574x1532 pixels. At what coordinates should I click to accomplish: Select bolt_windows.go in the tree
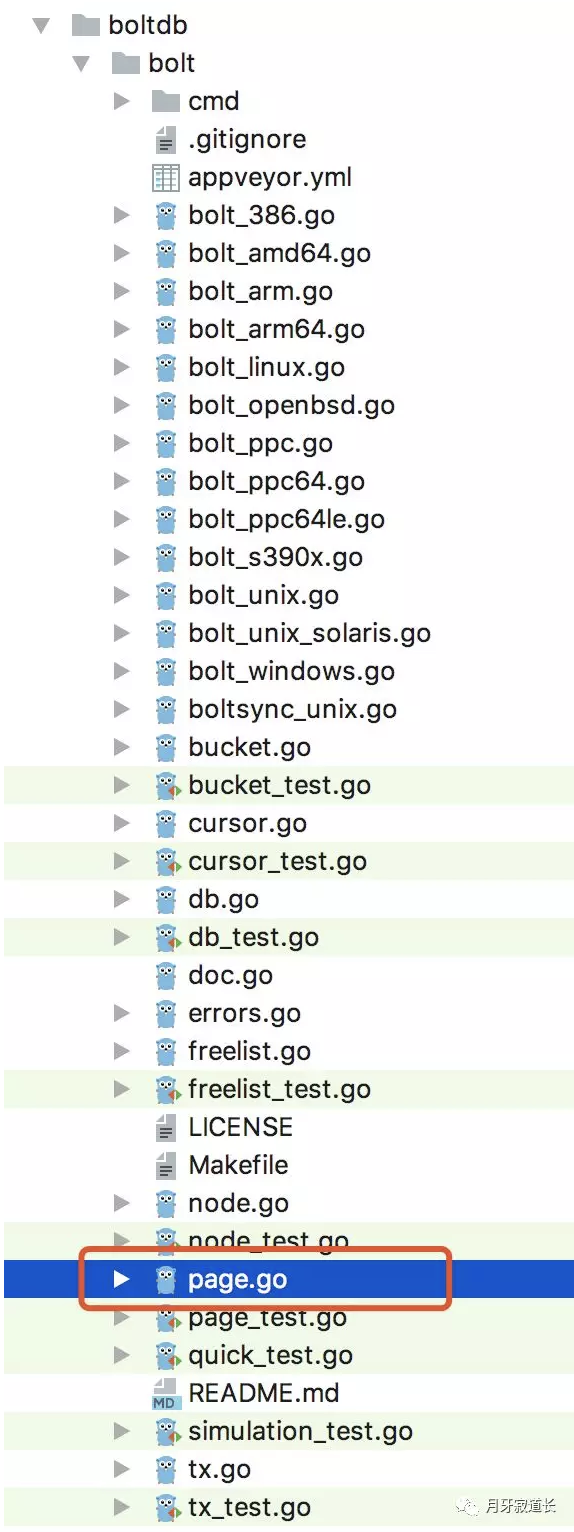[289, 672]
